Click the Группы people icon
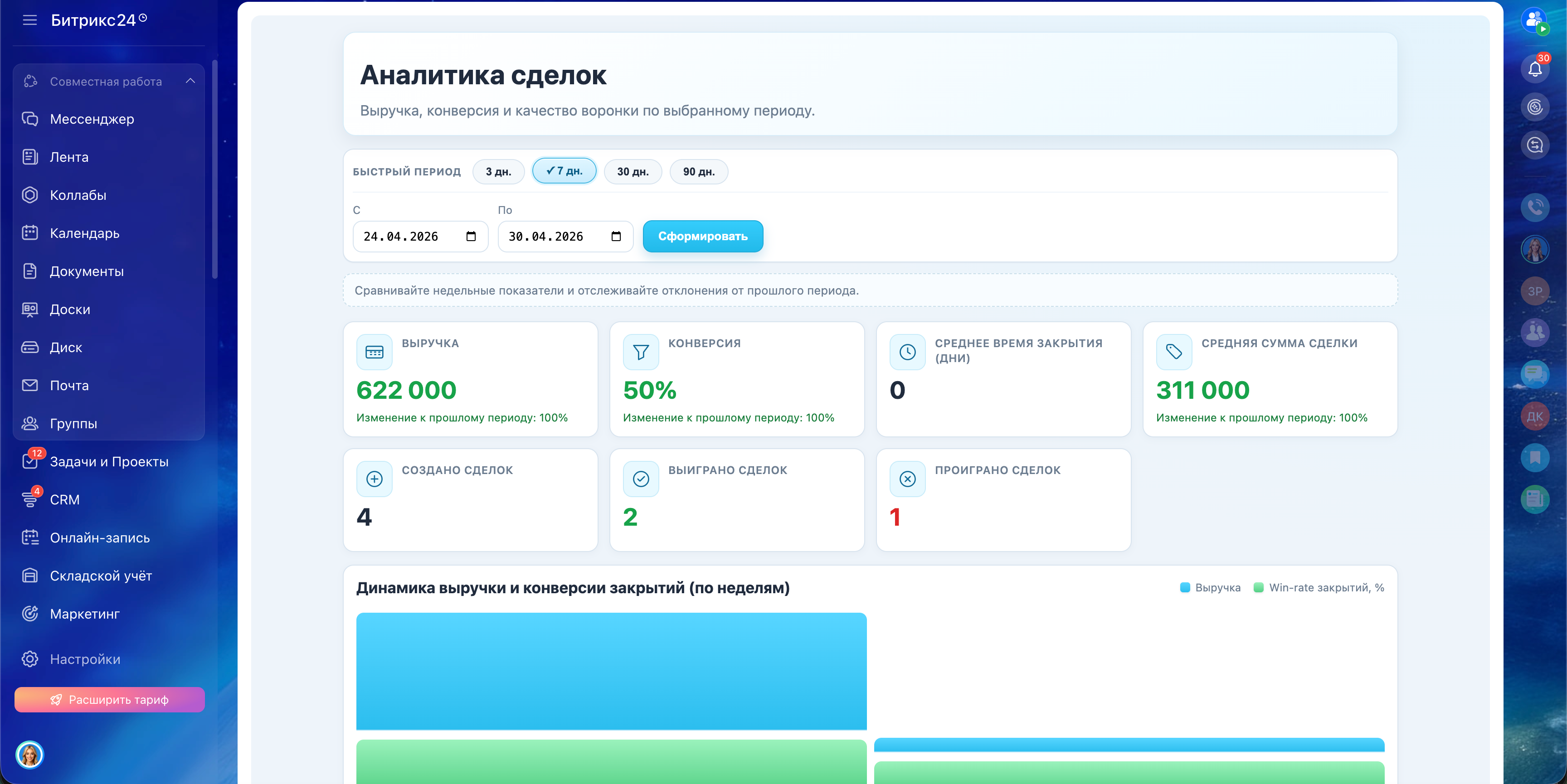Screen dimensions: 1567x784 30,423
